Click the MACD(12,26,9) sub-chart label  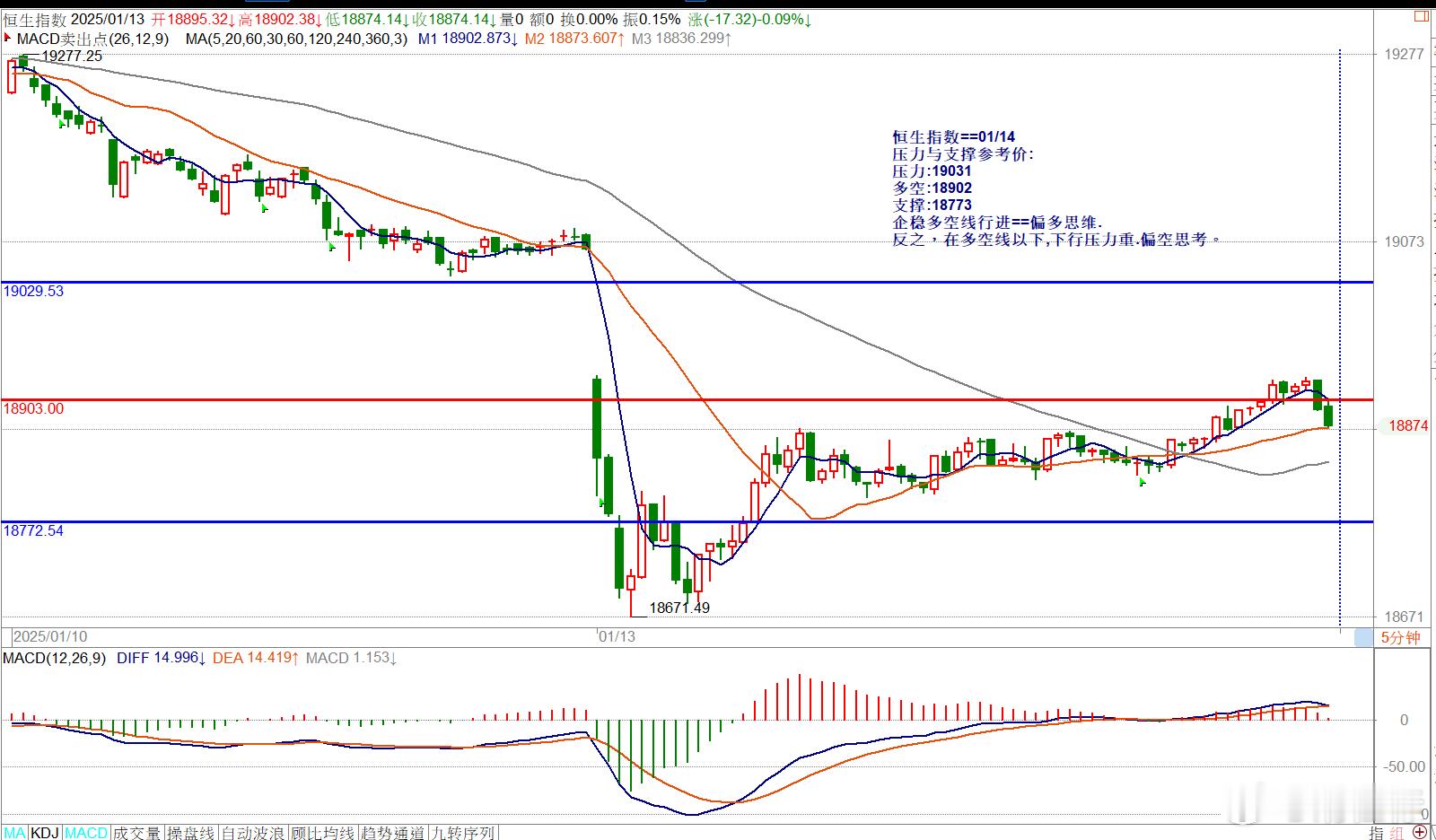[x=55, y=658]
